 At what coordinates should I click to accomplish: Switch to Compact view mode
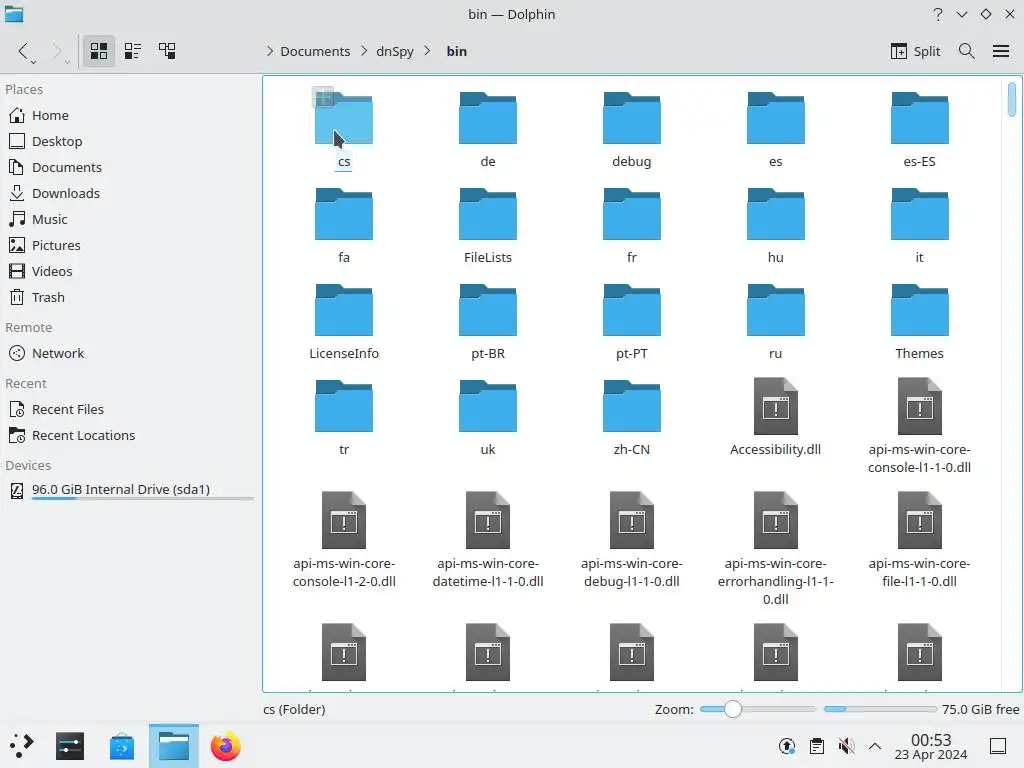coord(133,51)
